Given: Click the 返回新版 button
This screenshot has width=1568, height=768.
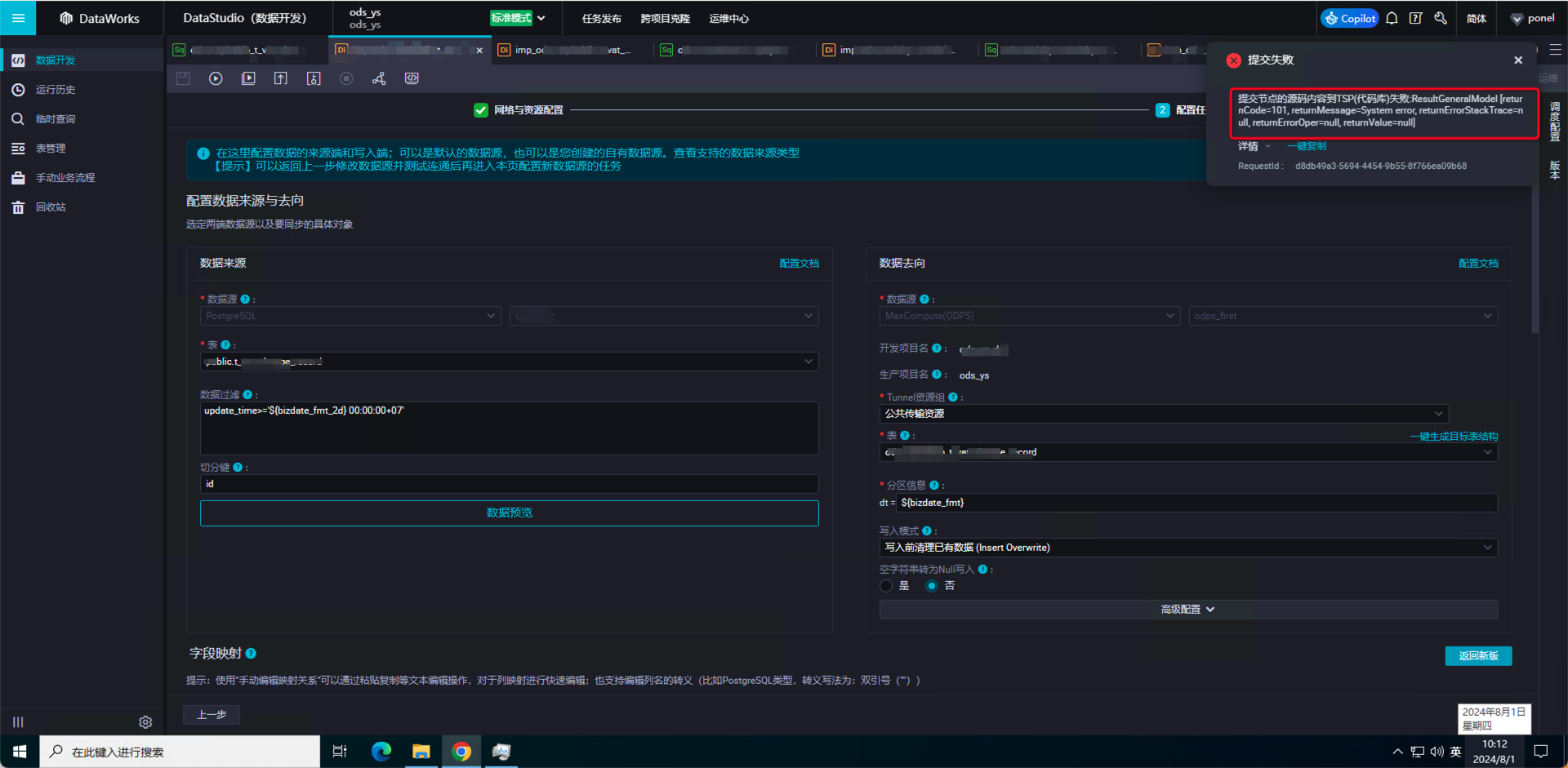Looking at the screenshot, I should (x=1478, y=656).
